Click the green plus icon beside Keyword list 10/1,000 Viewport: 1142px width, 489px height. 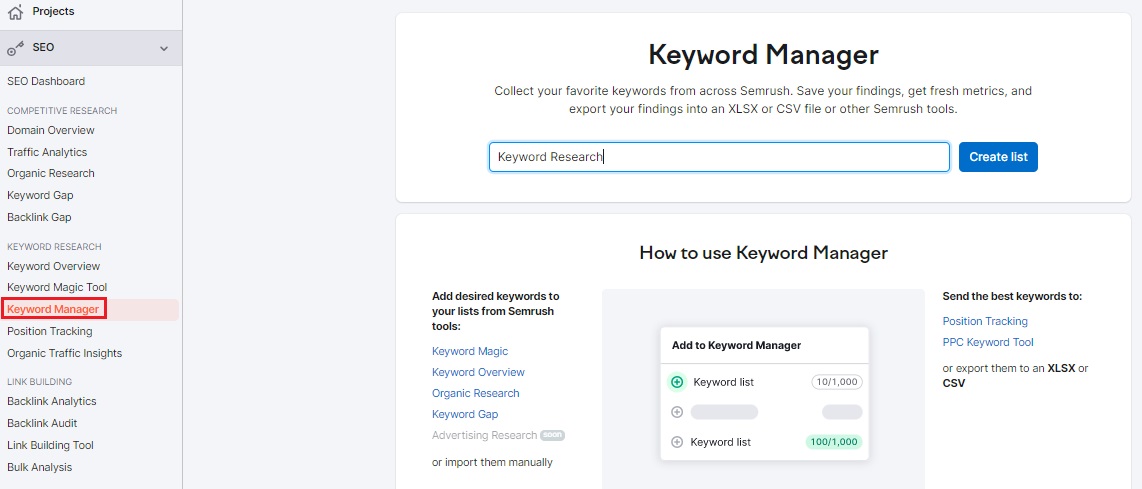(x=677, y=382)
